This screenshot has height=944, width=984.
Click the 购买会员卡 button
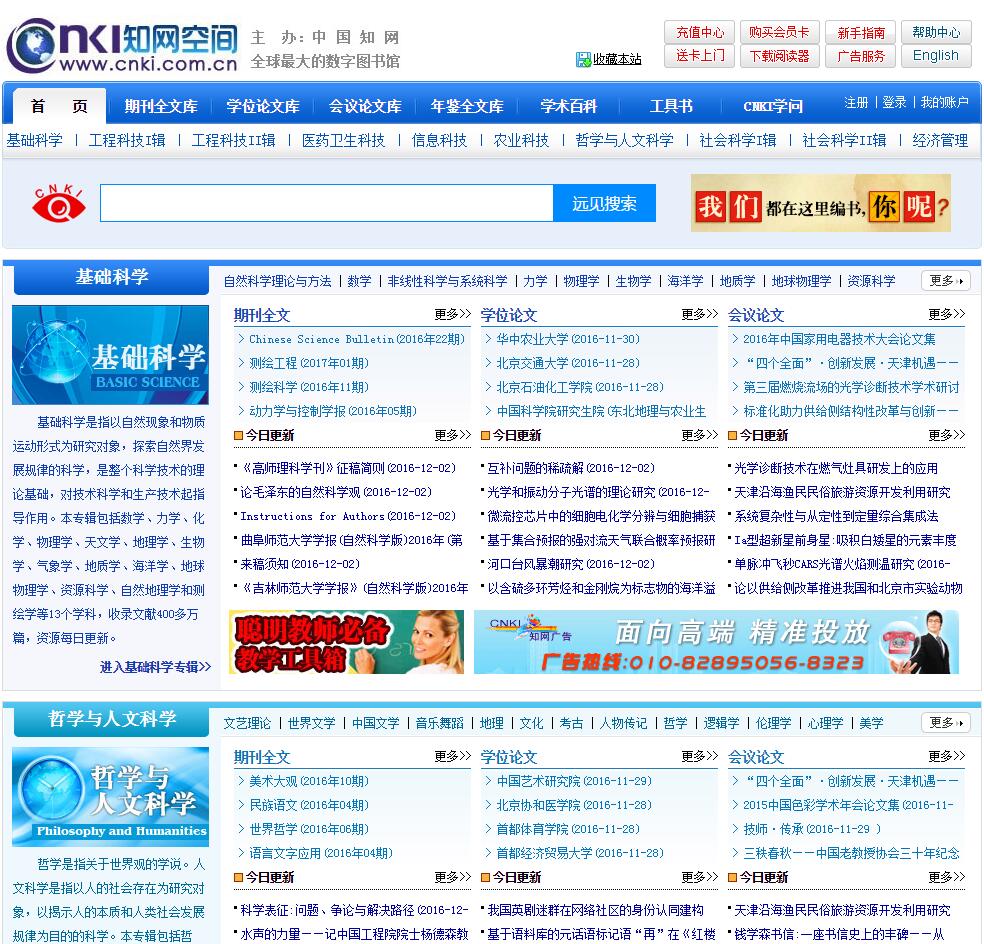779,32
